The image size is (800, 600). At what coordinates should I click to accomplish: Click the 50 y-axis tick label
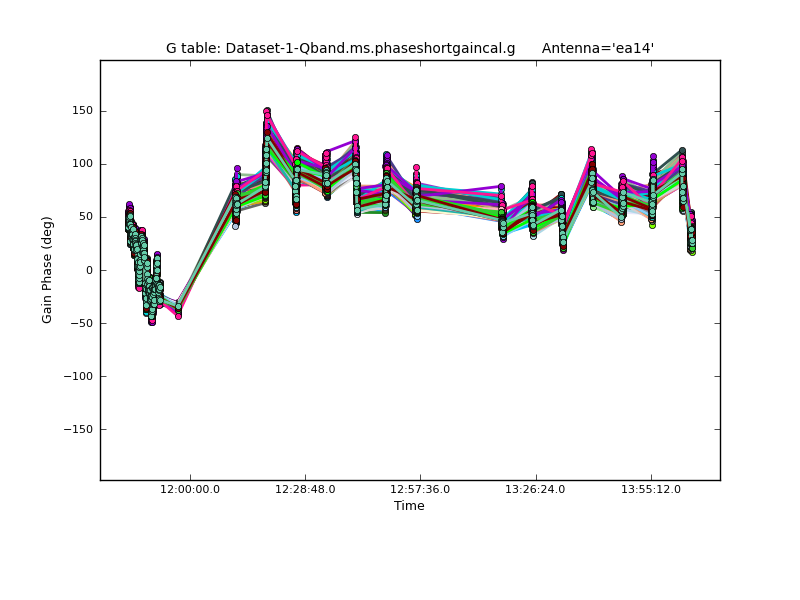pyautogui.click(x=85, y=217)
